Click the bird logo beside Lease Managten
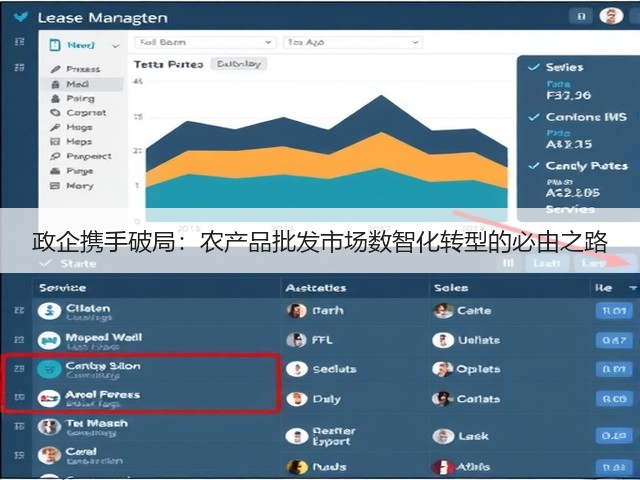 tap(21, 17)
